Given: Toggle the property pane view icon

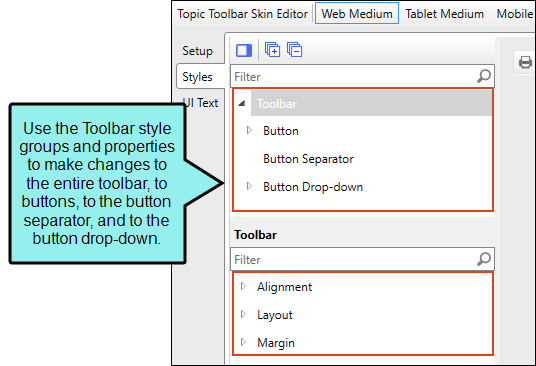Looking at the screenshot, I should 244,51.
